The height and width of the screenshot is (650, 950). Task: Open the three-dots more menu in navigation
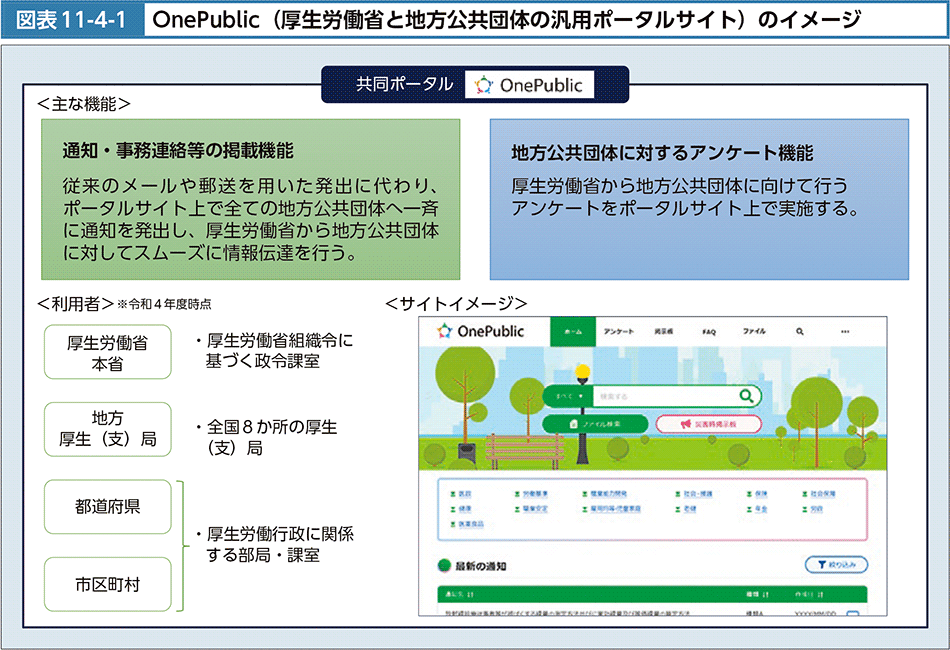click(x=845, y=331)
